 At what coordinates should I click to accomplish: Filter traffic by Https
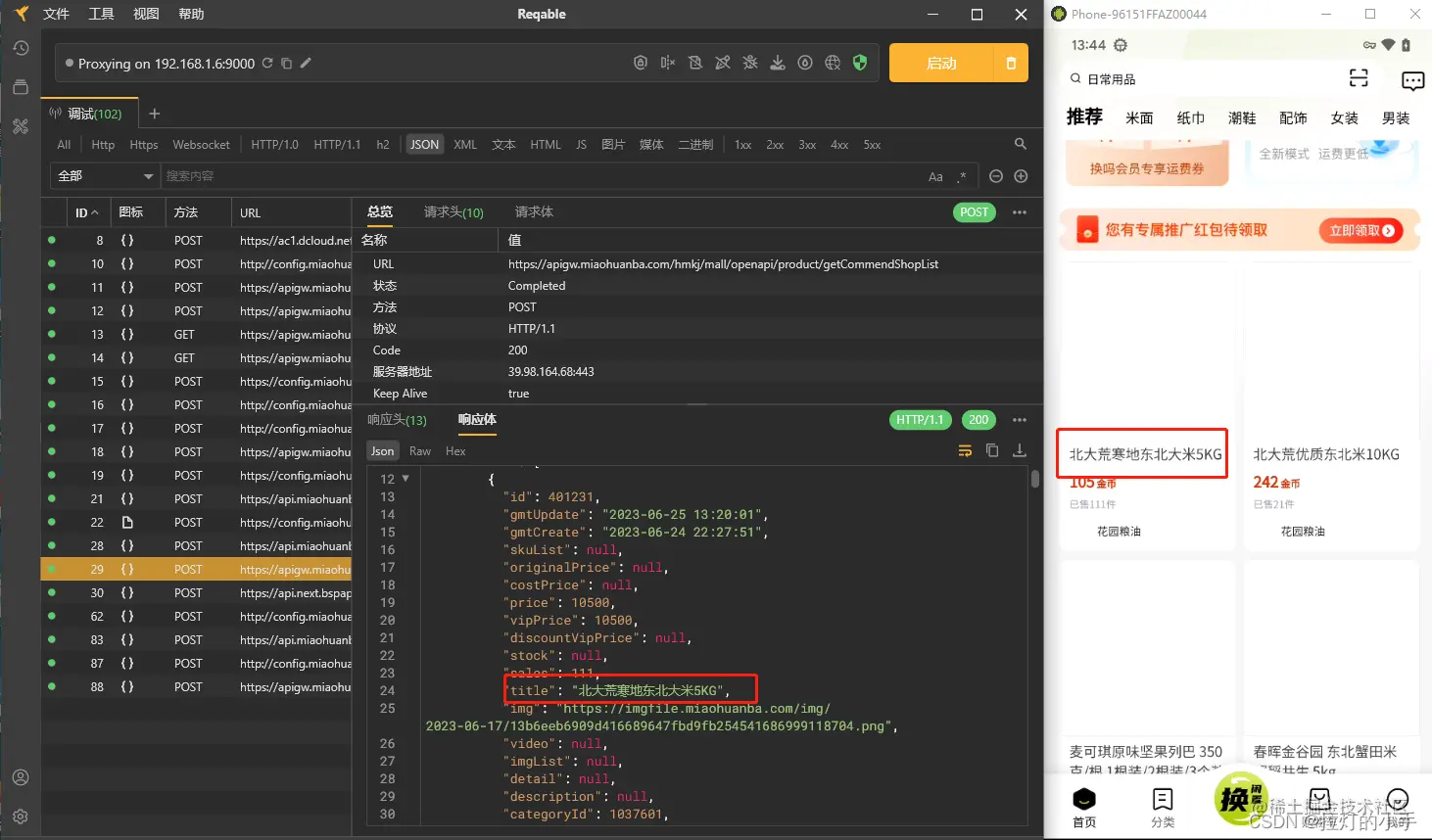(x=144, y=145)
